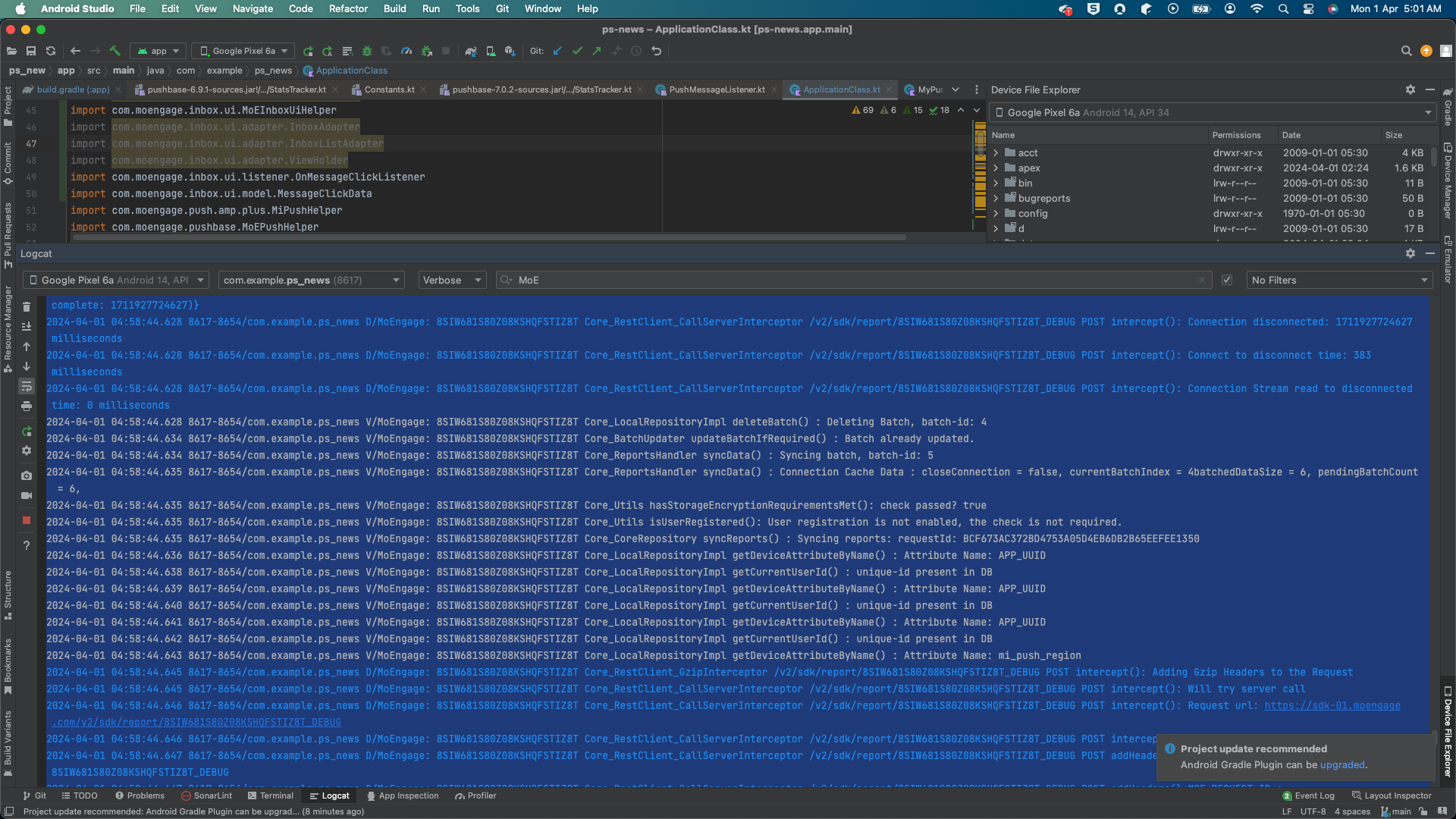Viewport: 1456px width, 819px height.
Task: Open the Logcat device selector dropdown
Action: click(x=116, y=280)
